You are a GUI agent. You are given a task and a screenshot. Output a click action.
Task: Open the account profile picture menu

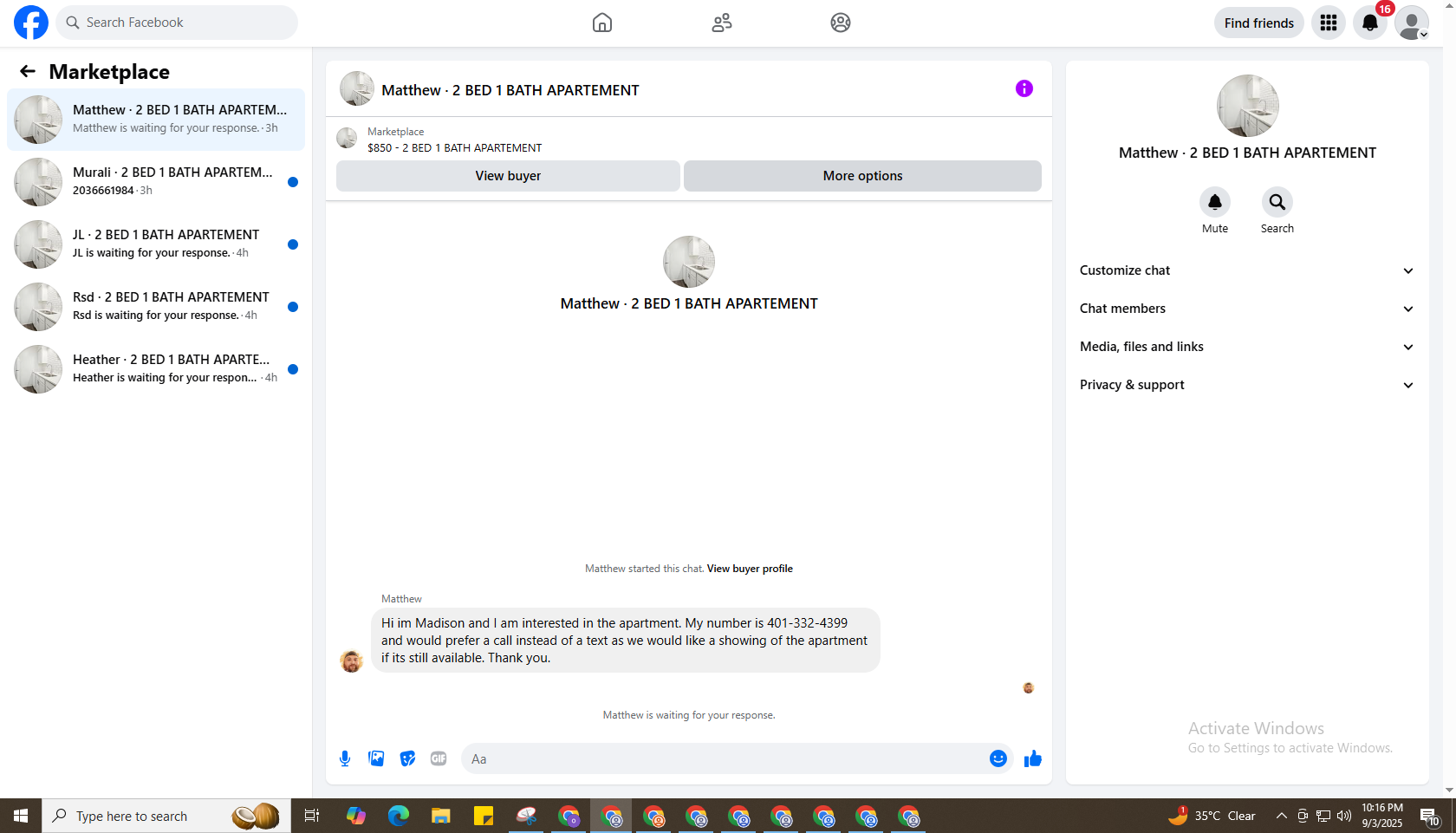(1412, 23)
